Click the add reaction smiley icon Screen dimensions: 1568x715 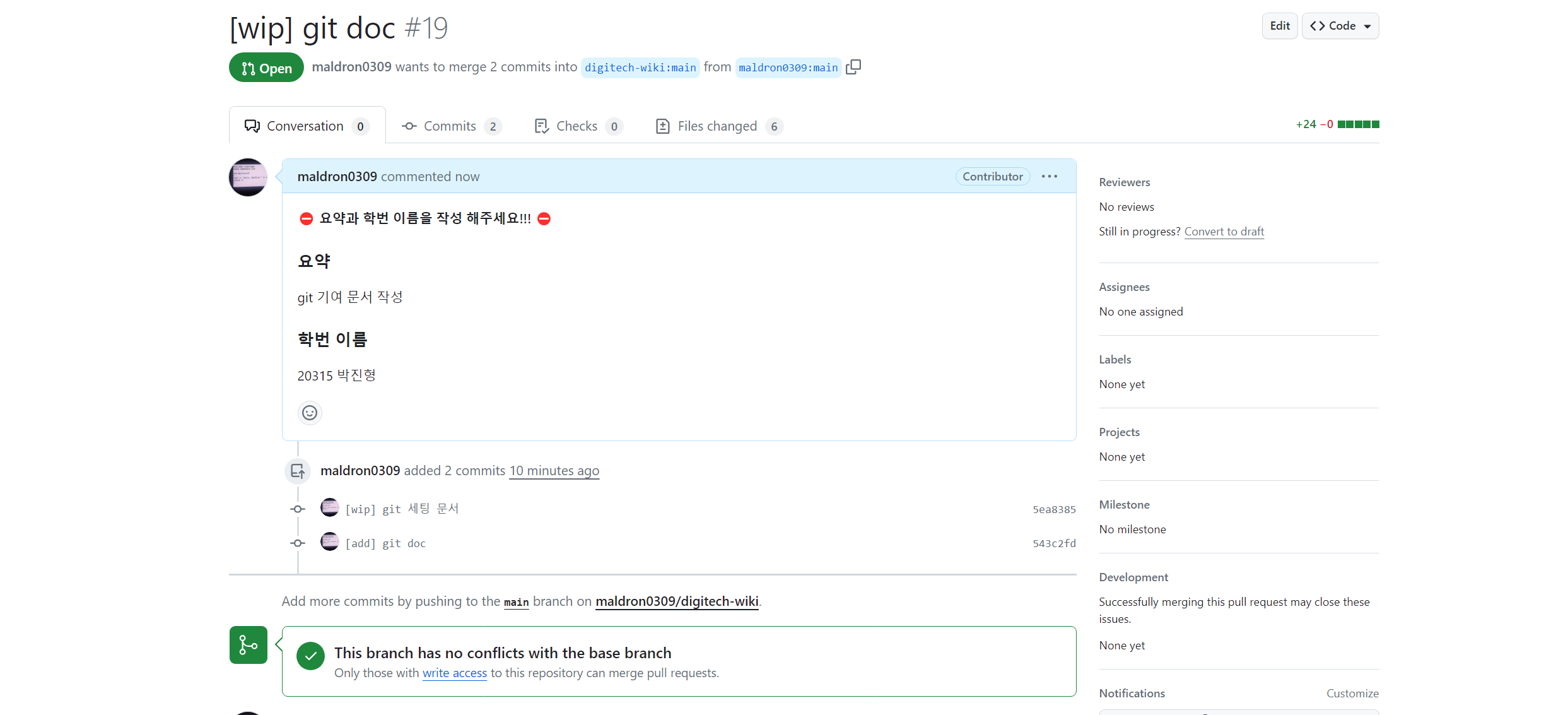point(309,413)
